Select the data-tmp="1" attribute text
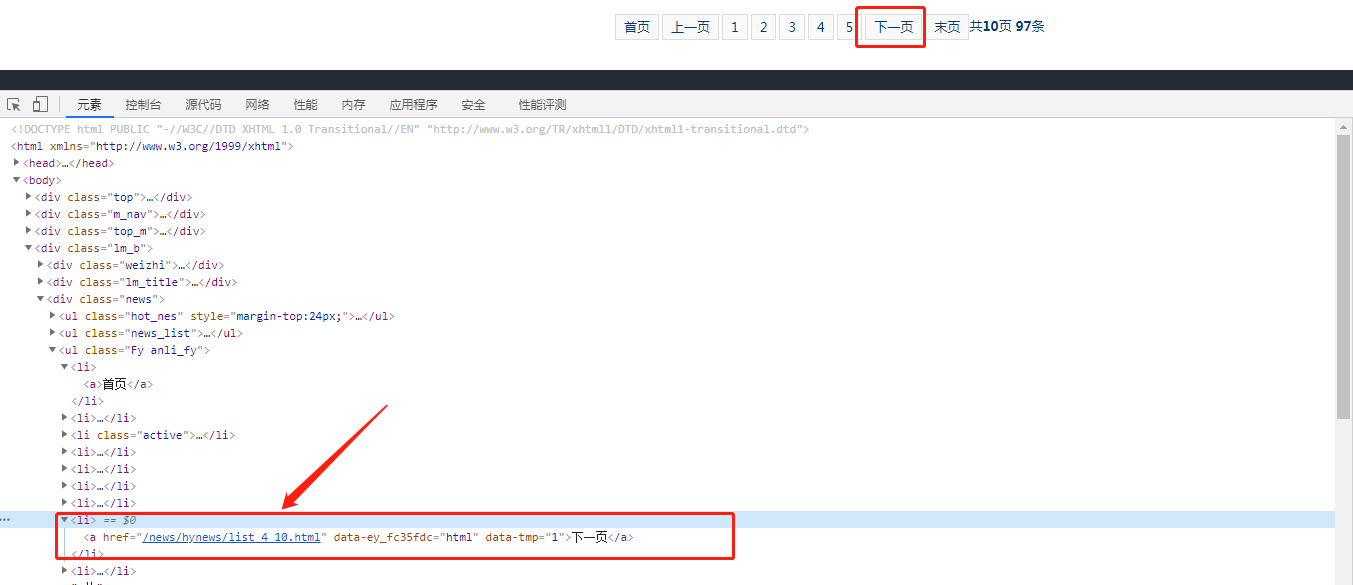Image resolution: width=1353 pixels, height=585 pixels. (525, 537)
